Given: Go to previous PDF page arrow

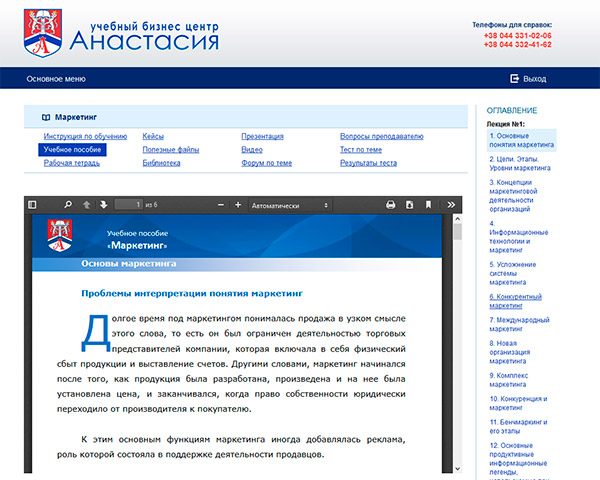Looking at the screenshot, I should point(87,205).
